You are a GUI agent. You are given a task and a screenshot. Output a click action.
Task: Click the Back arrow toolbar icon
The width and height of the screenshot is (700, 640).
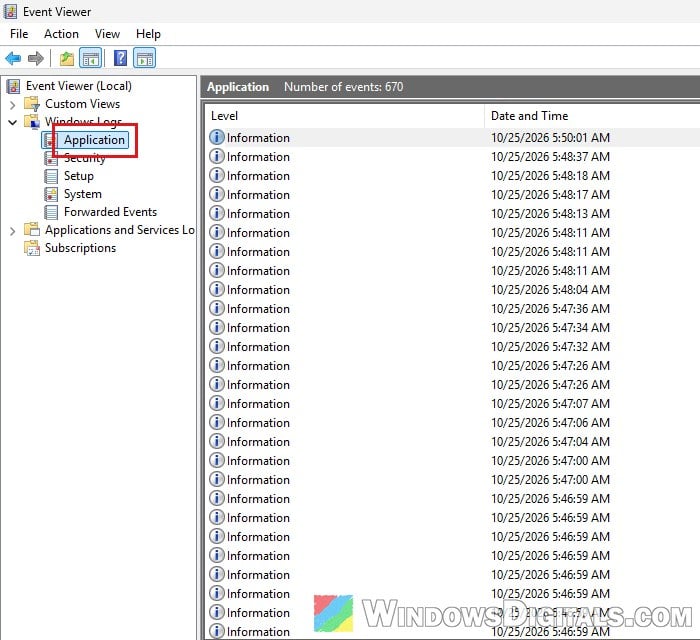[13, 58]
